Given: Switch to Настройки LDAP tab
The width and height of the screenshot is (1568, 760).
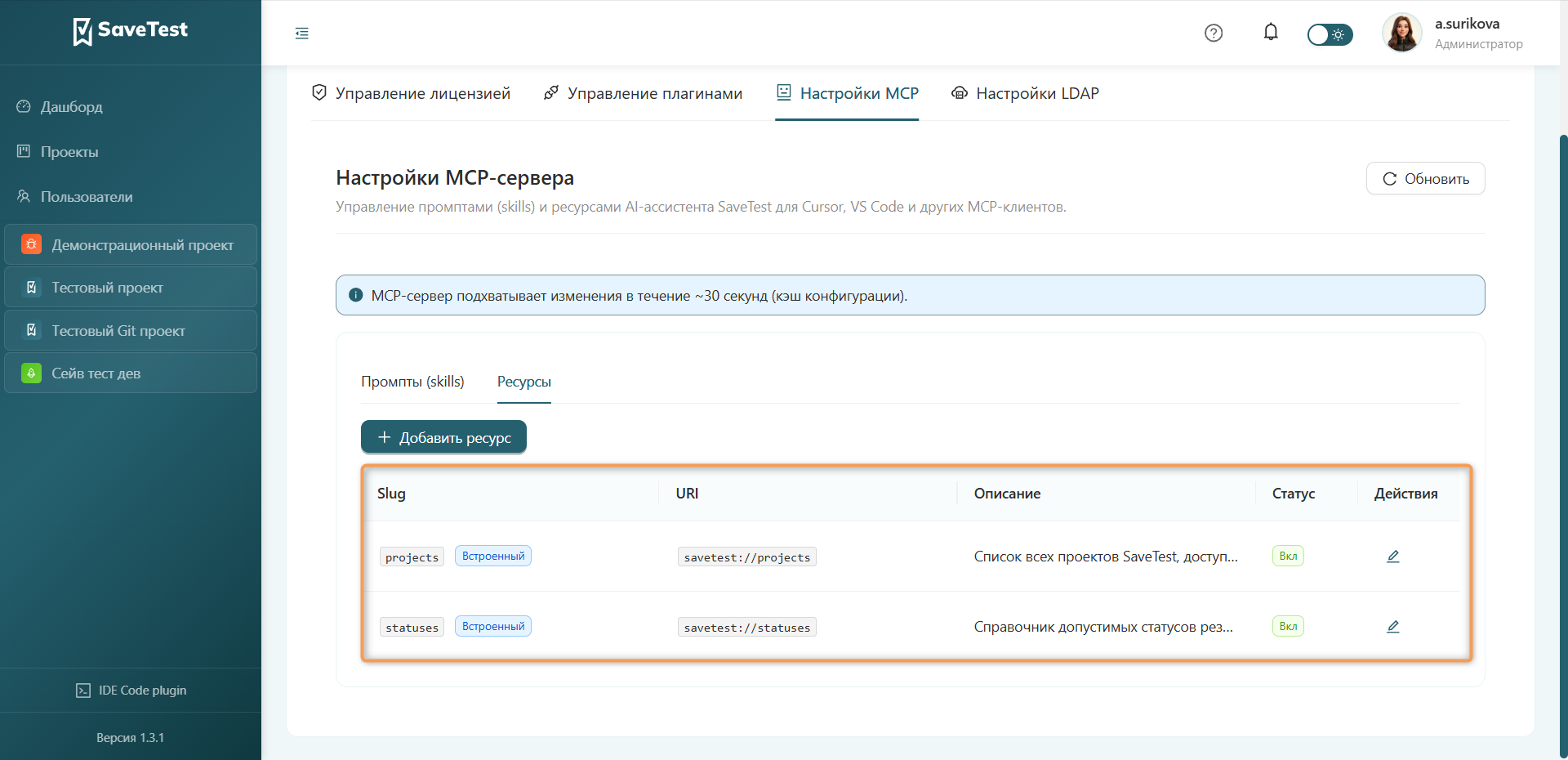Looking at the screenshot, I should [x=1025, y=93].
